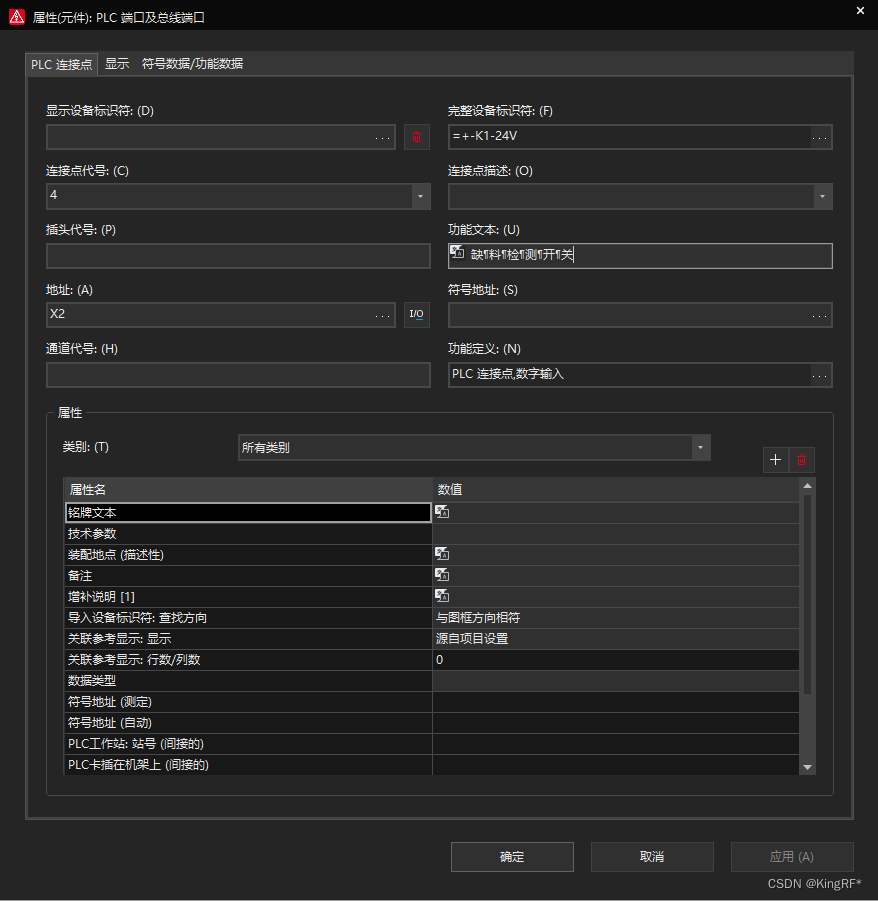Image resolution: width=878 pixels, height=901 pixels.
Task: Expand the 连接点代号 dropdown
Action: [x=421, y=197]
